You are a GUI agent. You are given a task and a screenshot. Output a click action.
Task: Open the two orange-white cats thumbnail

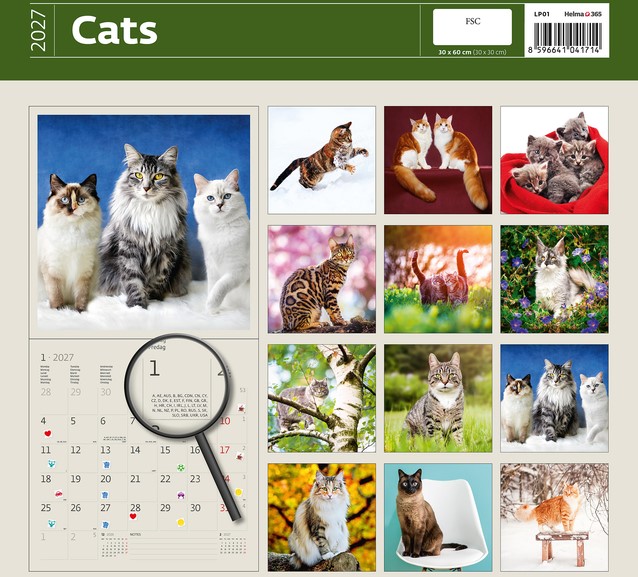tap(438, 160)
